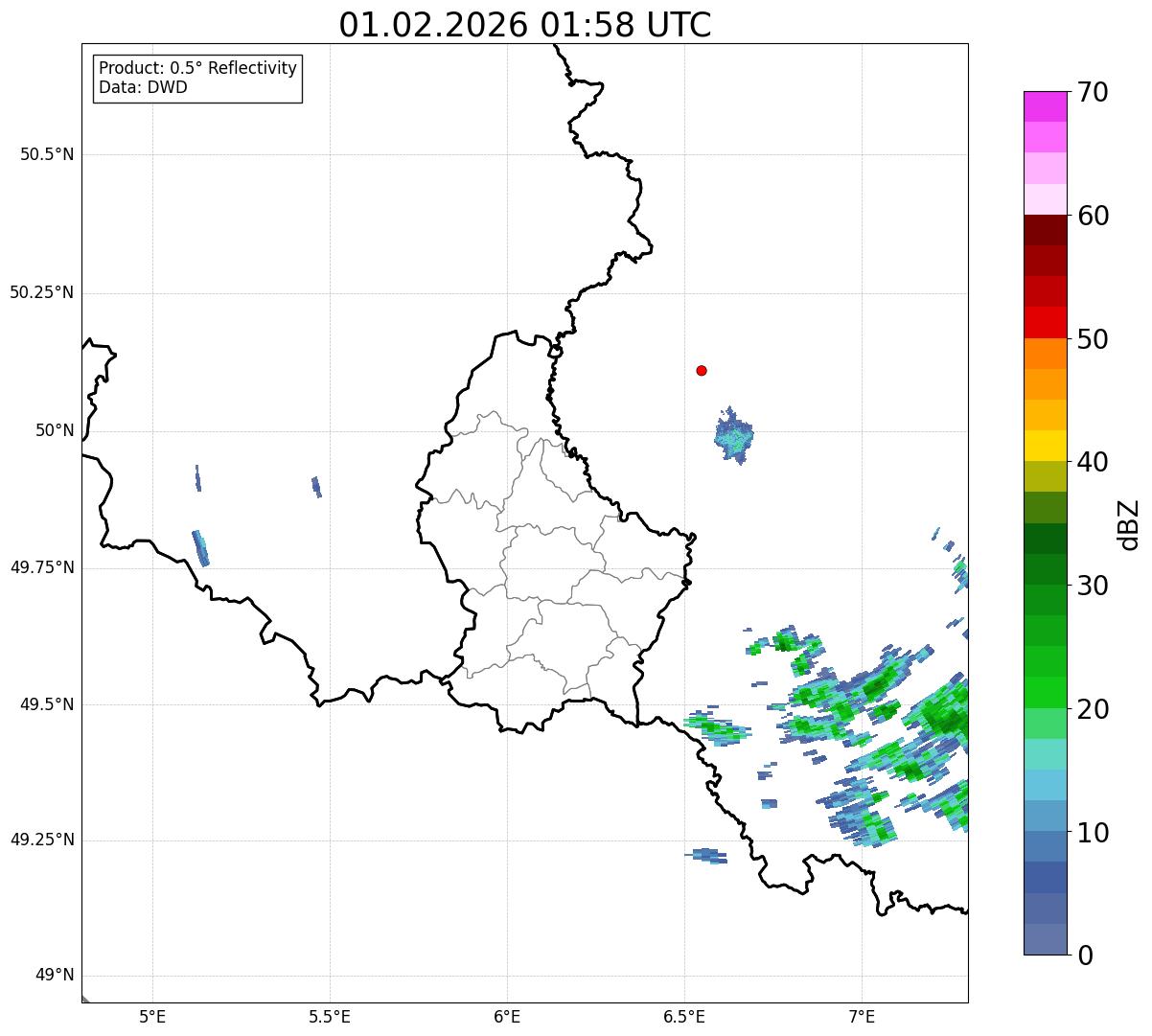Click the small echo blob near 50°N
The width and height of the screenshot is (1152, 1036).
click(x=734, y=436)
